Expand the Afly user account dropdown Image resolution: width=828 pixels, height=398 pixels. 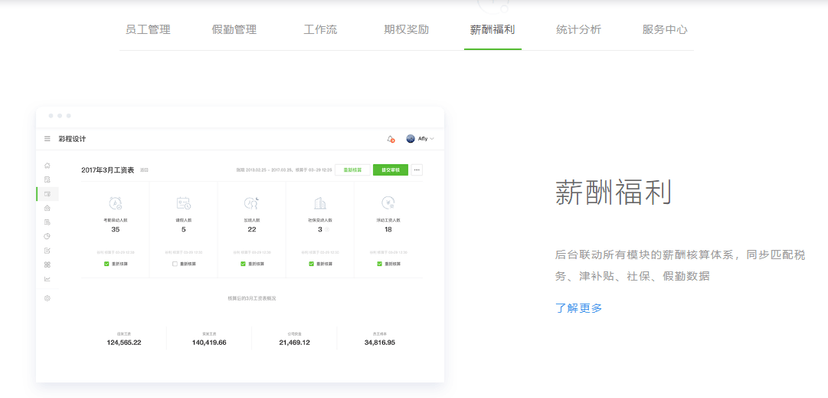[420, 139]
